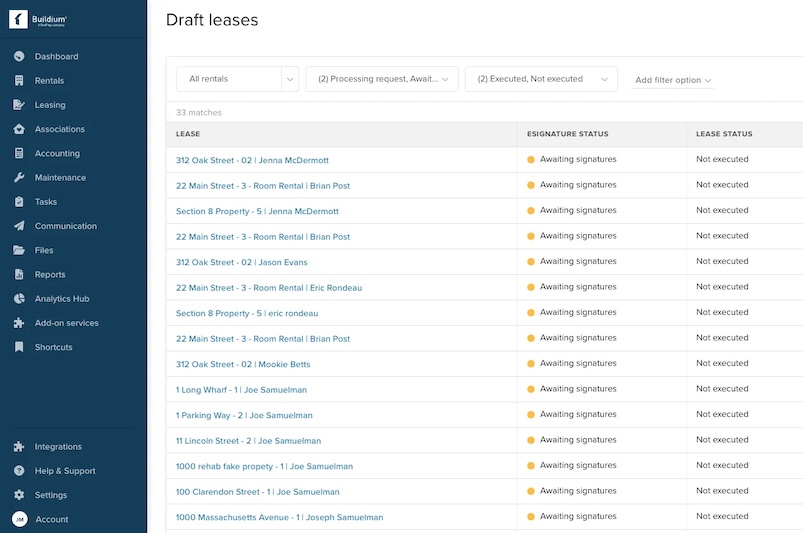Click the Analytics Hub pie chart icon
This screenshot has width=803, height=533.
coord(19,299)
